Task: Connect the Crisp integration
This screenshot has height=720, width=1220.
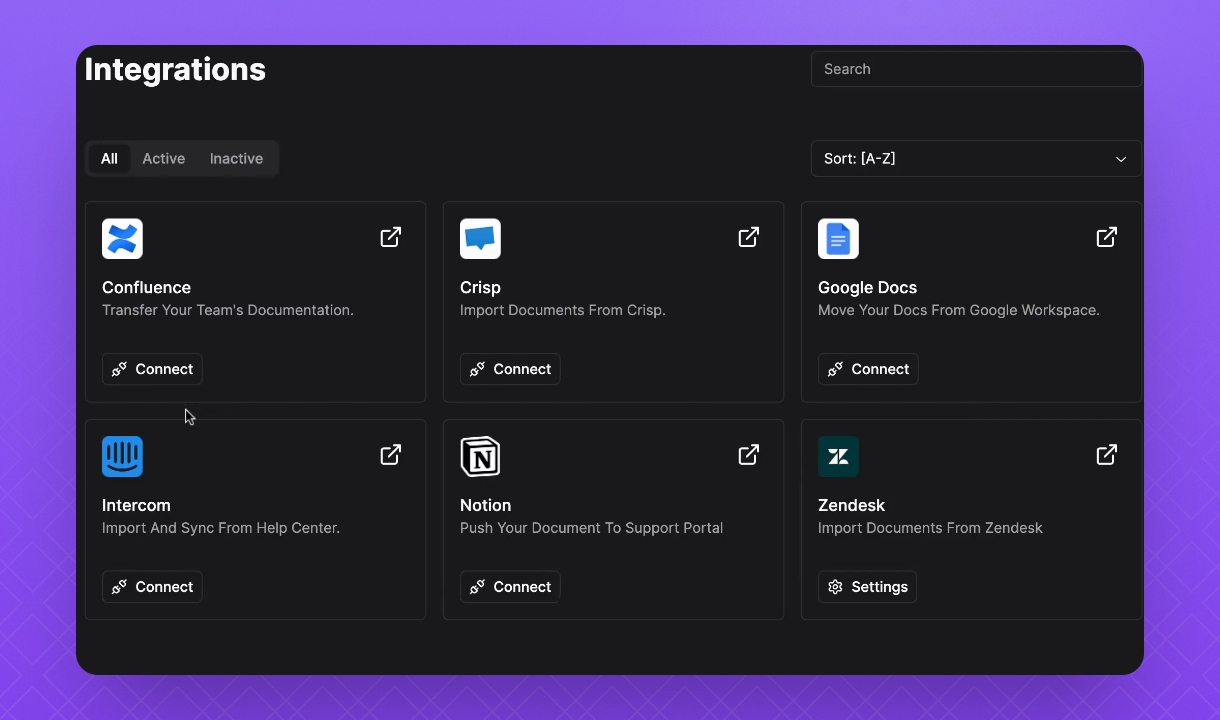Action: 510,369
